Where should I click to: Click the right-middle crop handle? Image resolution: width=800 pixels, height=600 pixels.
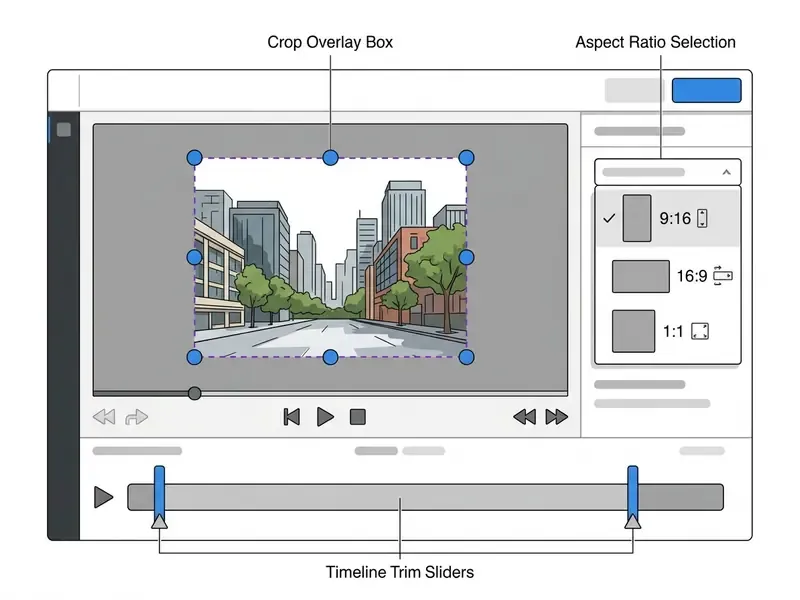point(466,257)
